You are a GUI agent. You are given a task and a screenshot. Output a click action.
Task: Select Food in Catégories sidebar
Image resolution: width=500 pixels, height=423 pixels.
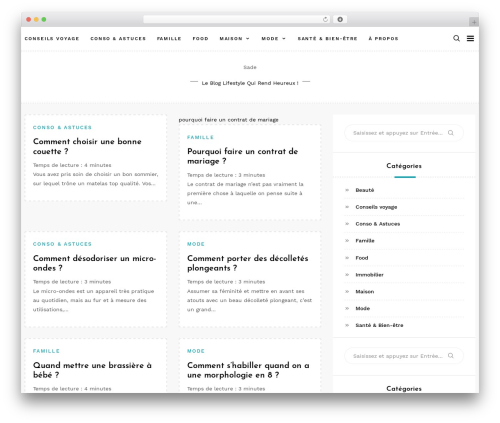[362, 258]
